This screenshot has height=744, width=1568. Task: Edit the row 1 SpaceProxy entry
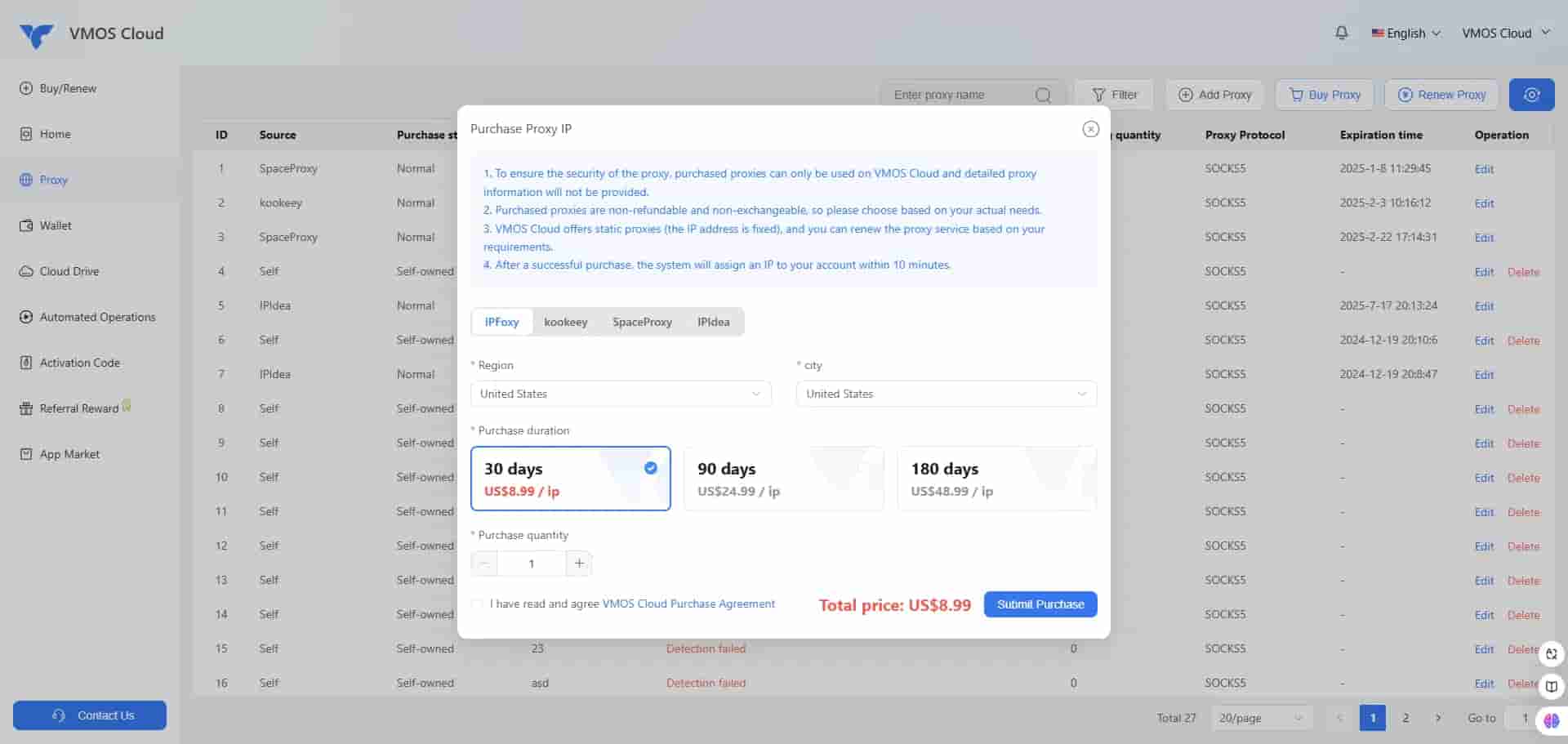(x=1484, y=169)
